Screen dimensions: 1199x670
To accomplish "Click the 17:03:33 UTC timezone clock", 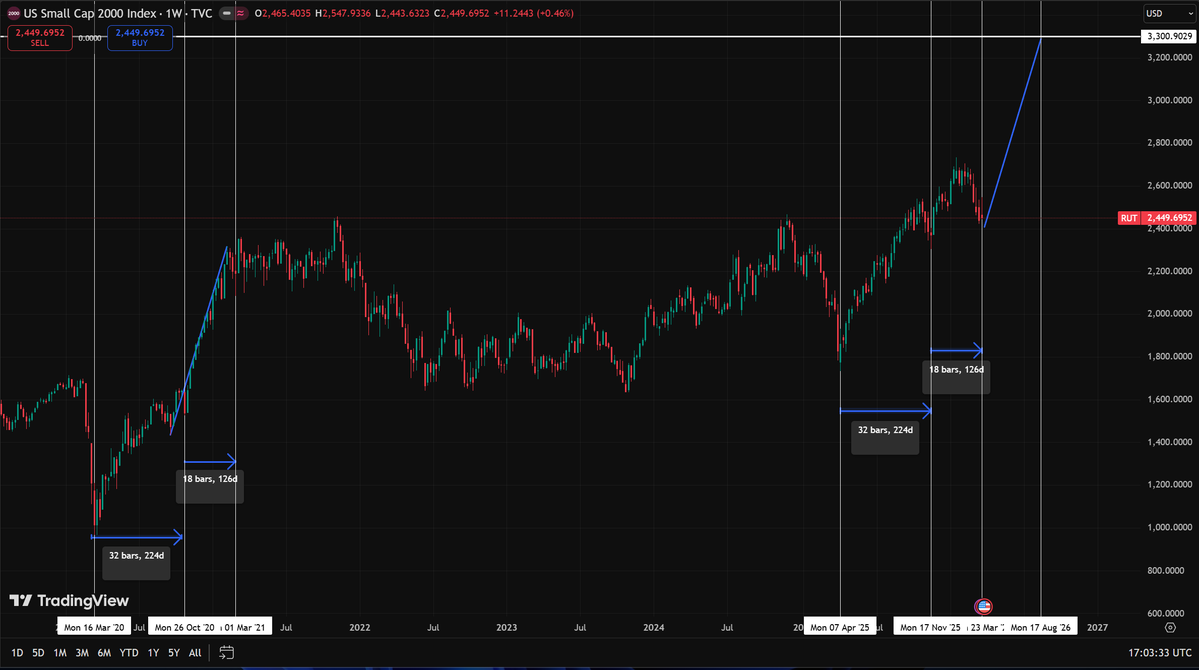I will 1159,652.
